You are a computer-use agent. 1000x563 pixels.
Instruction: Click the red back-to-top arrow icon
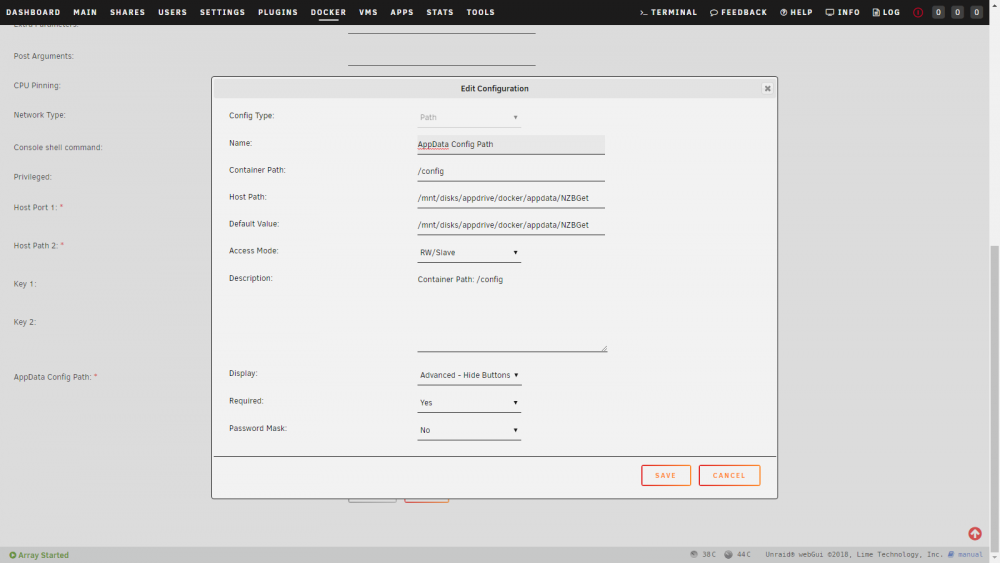click(x=974, y=534)
